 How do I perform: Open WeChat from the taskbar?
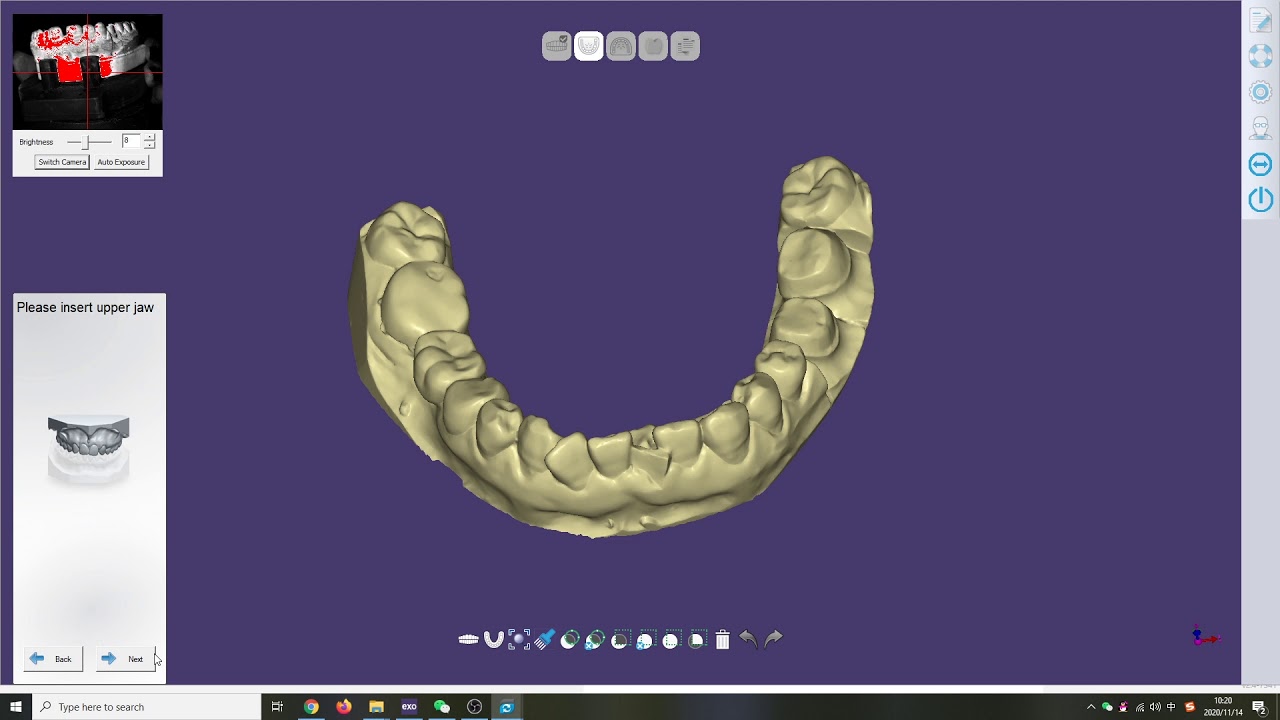(442, 707)
